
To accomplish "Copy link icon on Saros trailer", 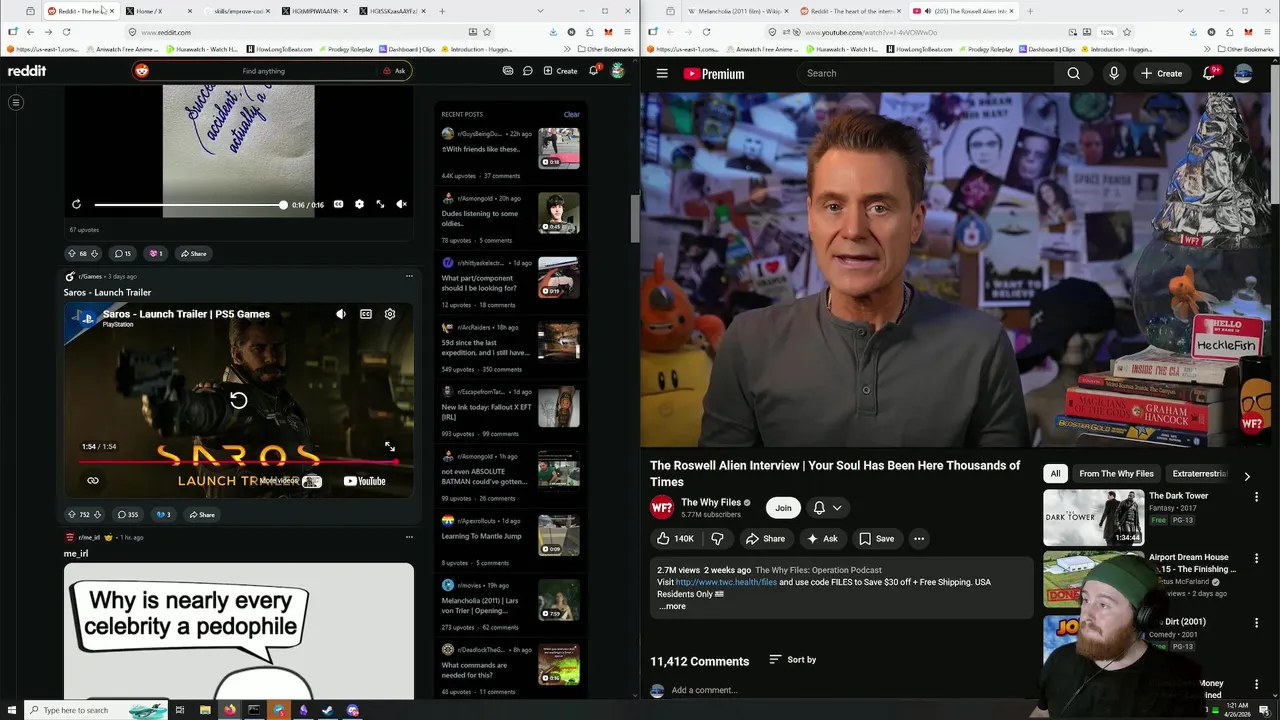I will point(93,481).
